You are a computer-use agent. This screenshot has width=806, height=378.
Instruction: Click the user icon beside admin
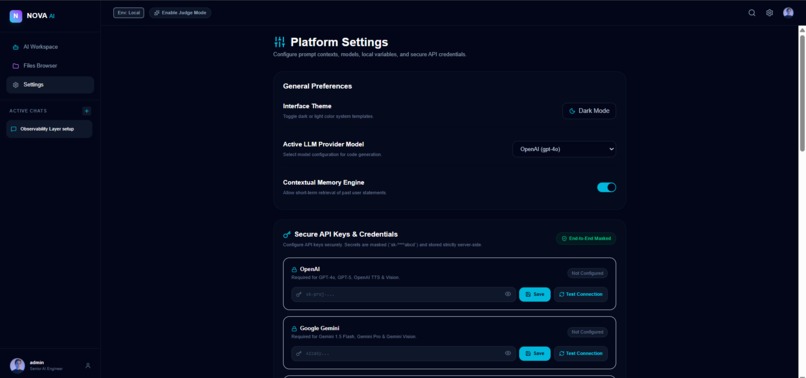coord(88,366)
